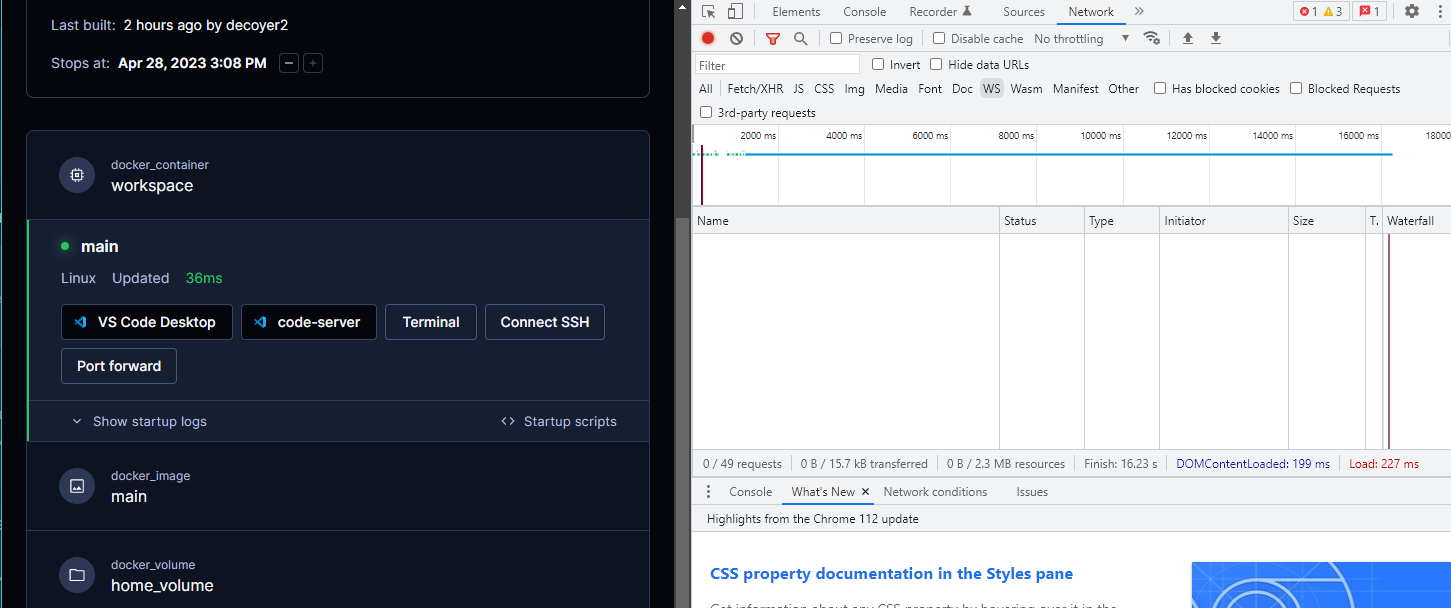Click the docker_container workspace chip icon

(x=76, y=176)
